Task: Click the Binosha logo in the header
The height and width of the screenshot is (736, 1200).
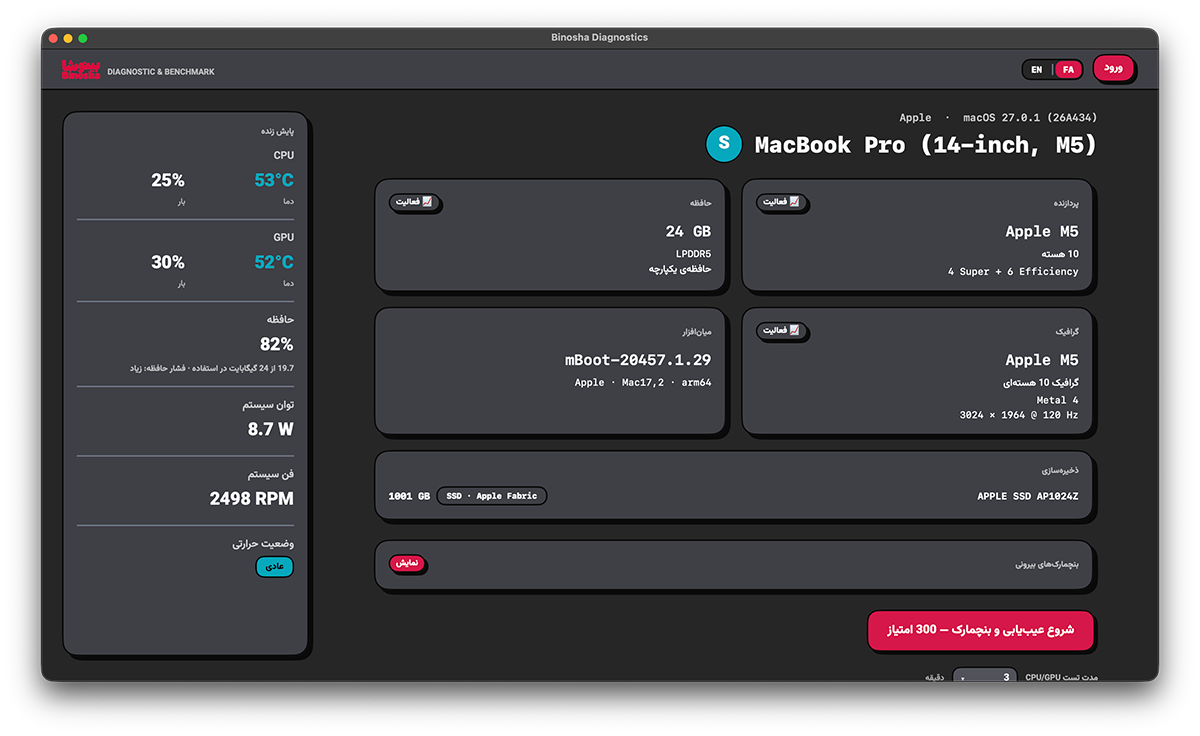Action: tap(81, 70)
